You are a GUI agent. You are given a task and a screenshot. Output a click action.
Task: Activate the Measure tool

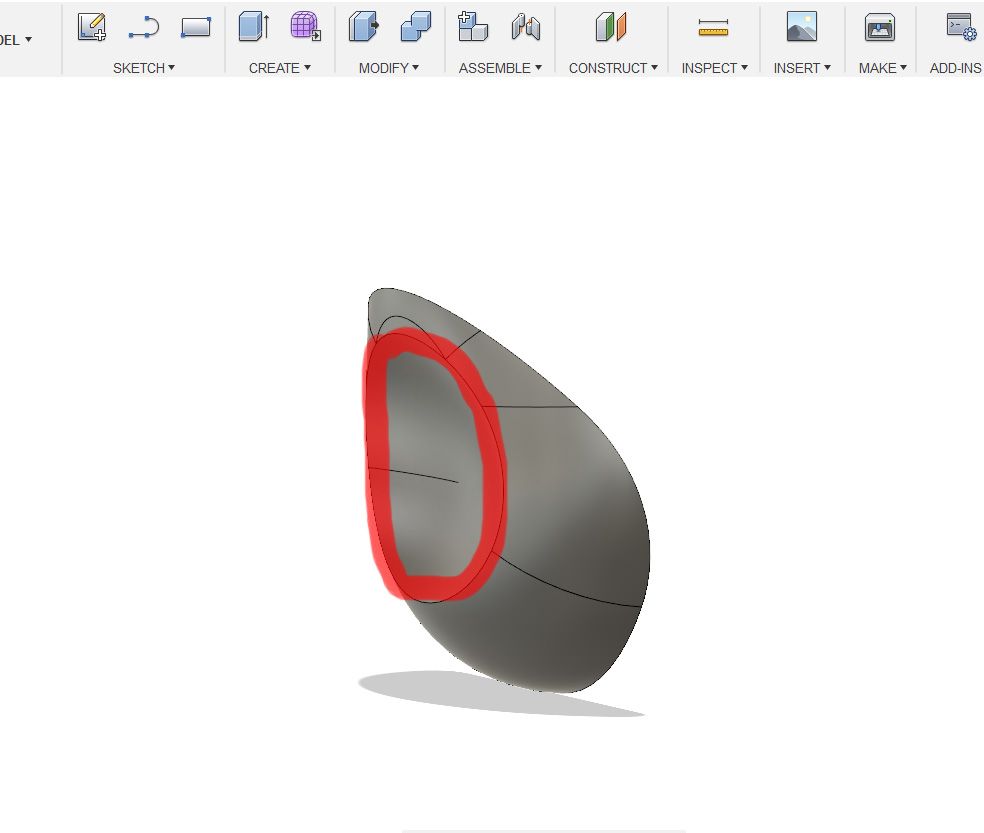point(714,28)
